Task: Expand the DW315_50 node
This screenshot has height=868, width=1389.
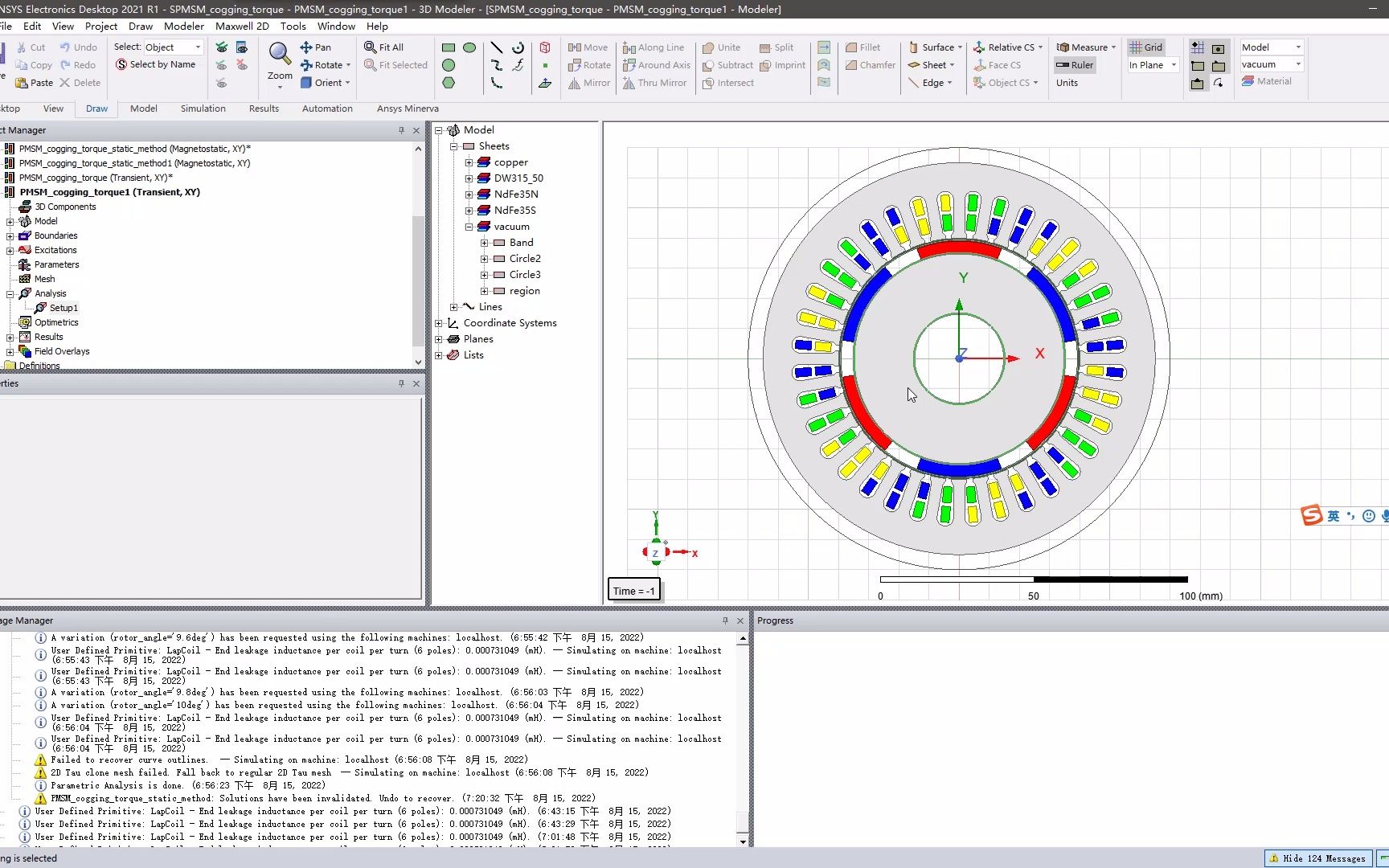Action: pos(469,178)
